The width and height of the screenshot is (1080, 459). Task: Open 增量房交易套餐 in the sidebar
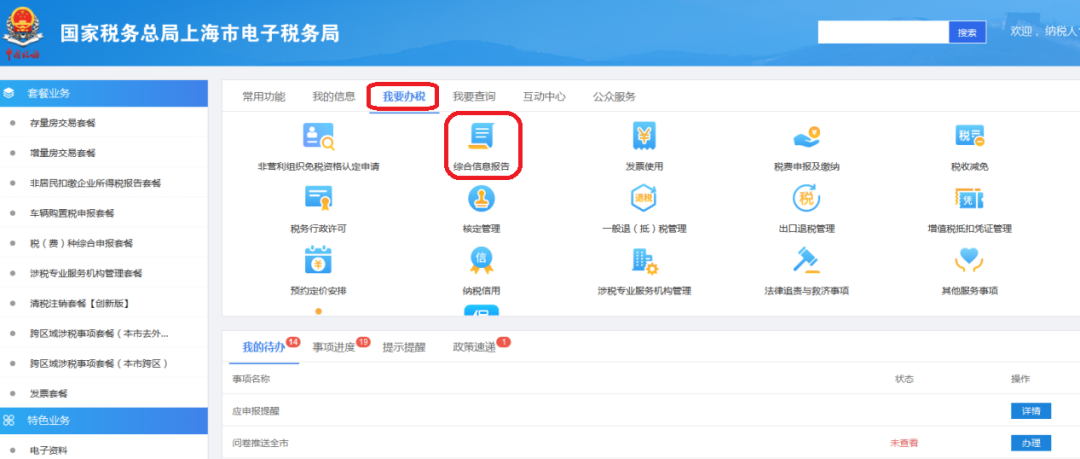(63, 153)
